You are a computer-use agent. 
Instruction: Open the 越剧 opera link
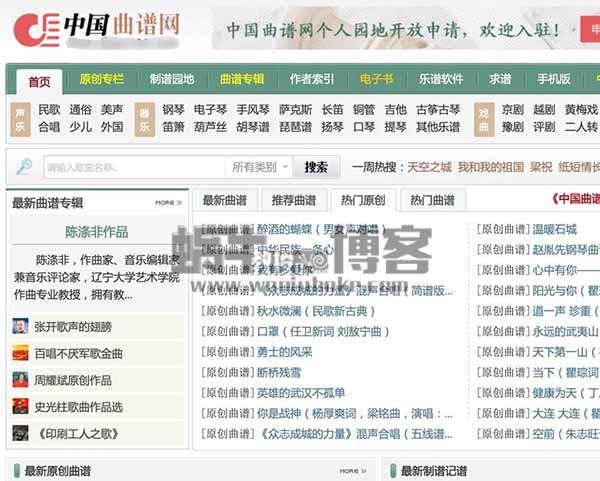(544, 110)
